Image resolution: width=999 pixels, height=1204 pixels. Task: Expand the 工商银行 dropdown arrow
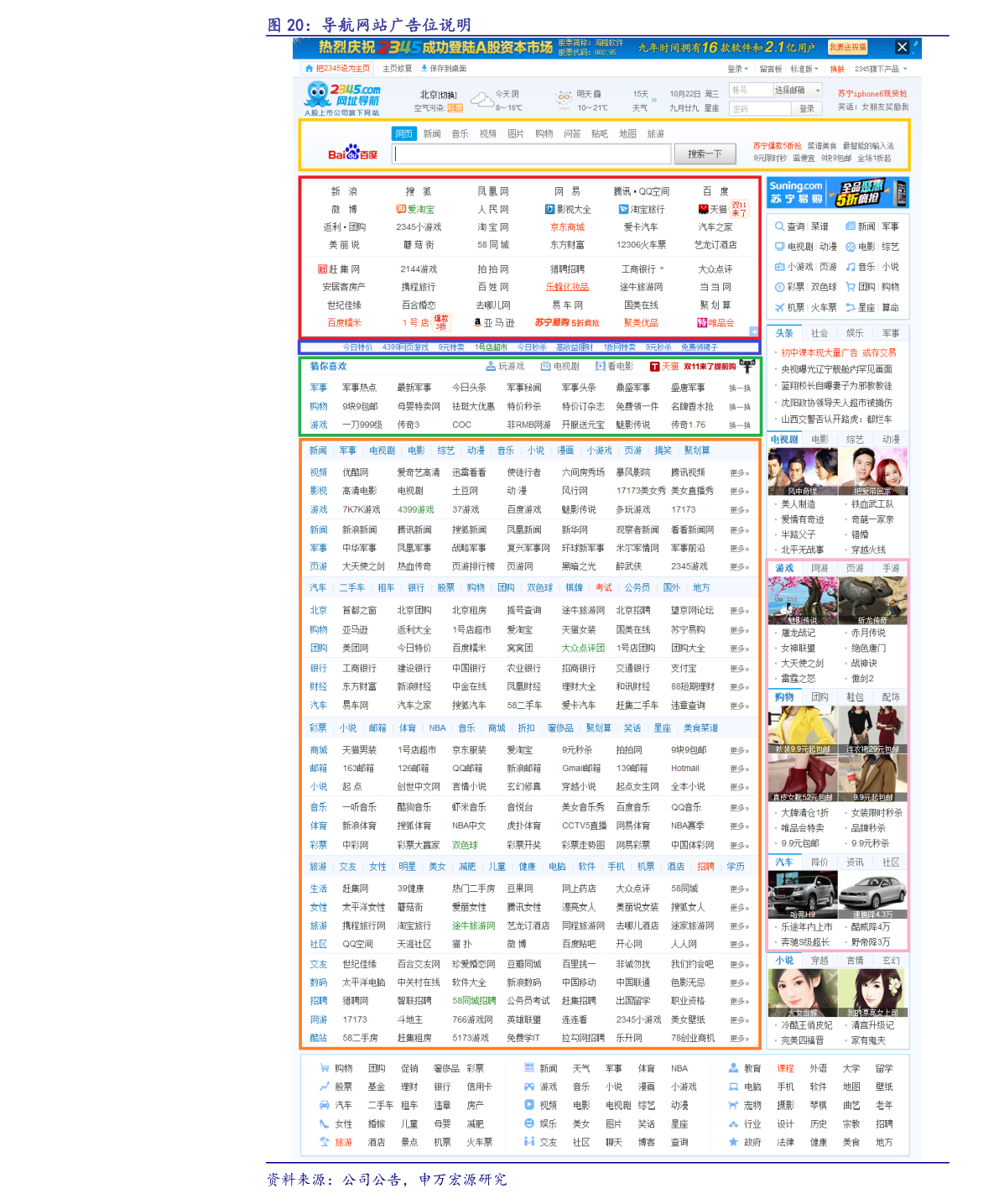click(x=662, y=269)
